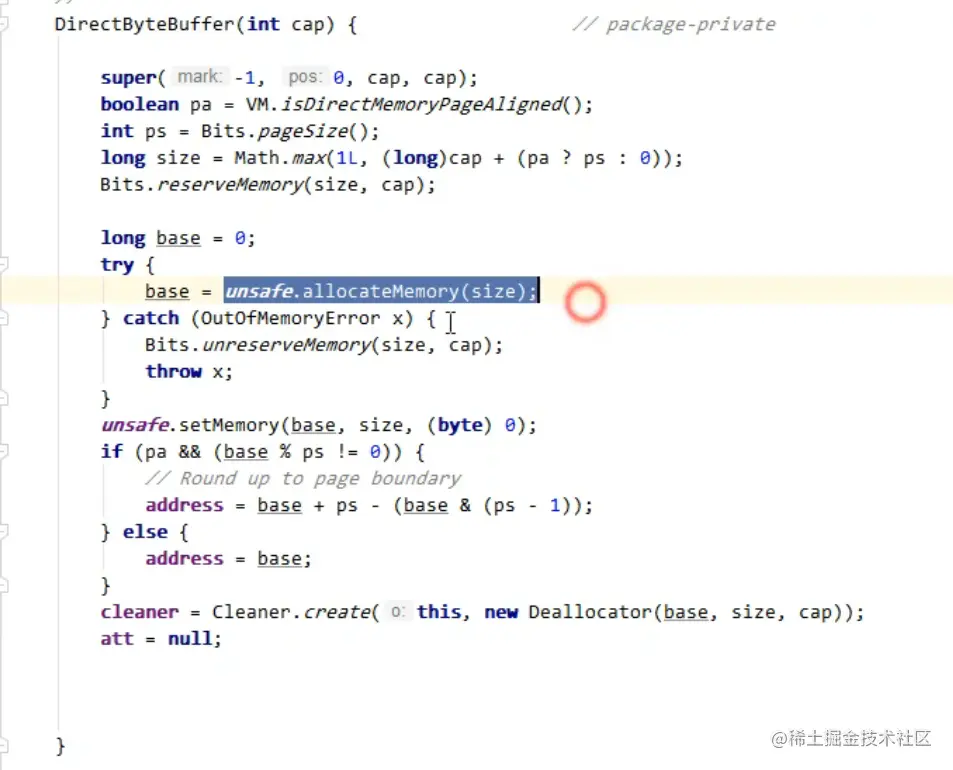Click 'address' in 'address = base;'
The height and width of the screenshot is (770, 953).
(185, 559)
